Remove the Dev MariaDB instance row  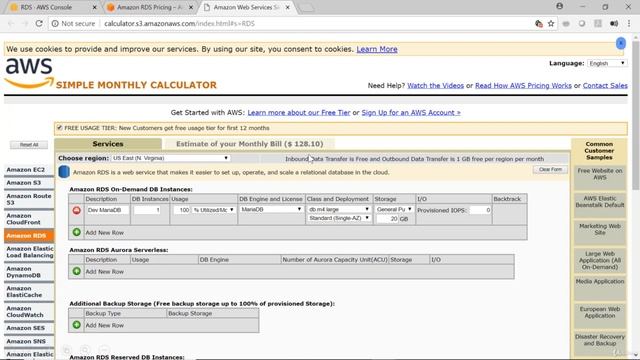pos(76,210)
